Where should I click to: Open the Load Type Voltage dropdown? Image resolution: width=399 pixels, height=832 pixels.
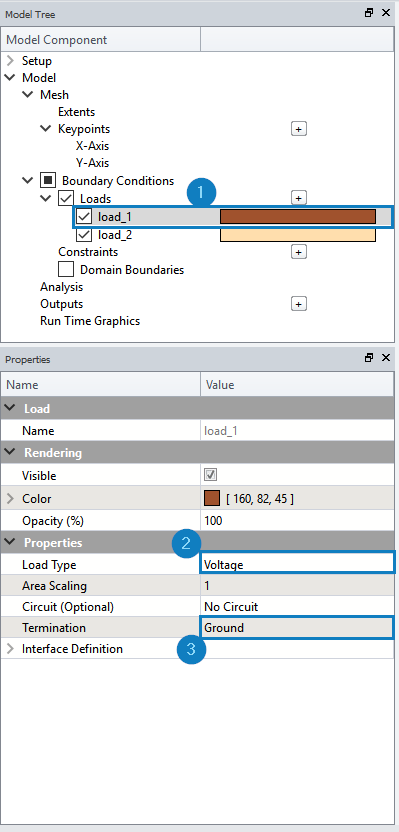(297, 565)
